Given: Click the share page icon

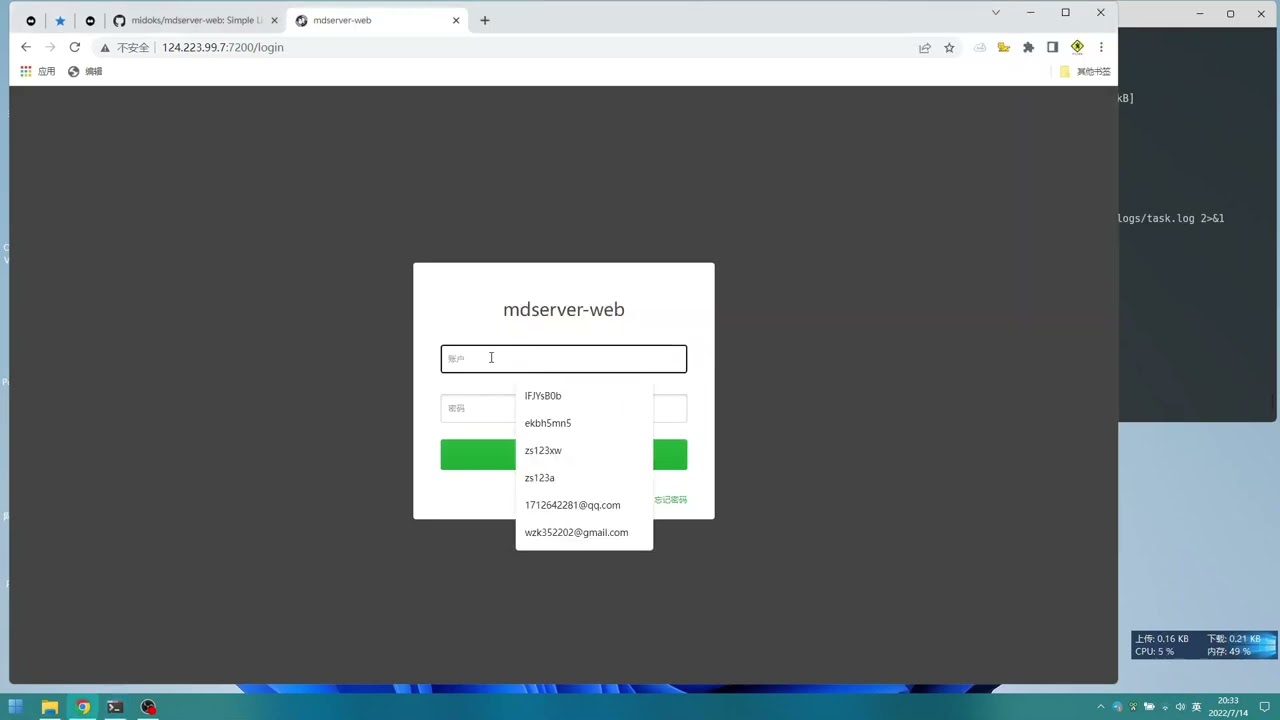Looking at the screenshot, I should [x=925, y=47].
